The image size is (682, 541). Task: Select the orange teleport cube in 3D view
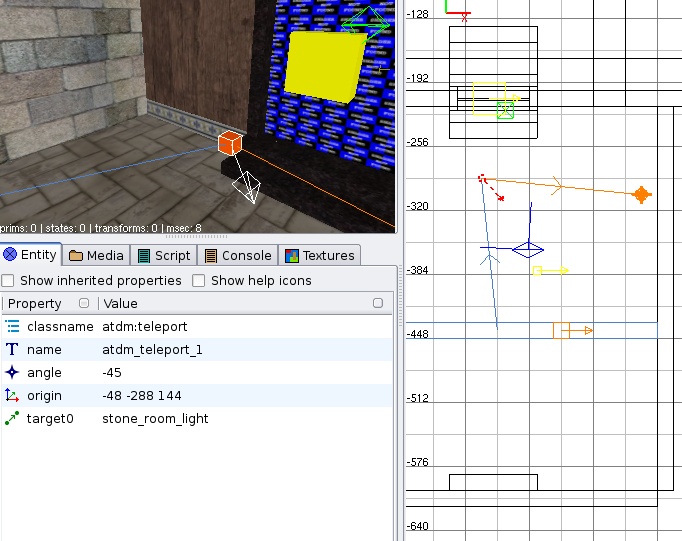tap(230, 143)
